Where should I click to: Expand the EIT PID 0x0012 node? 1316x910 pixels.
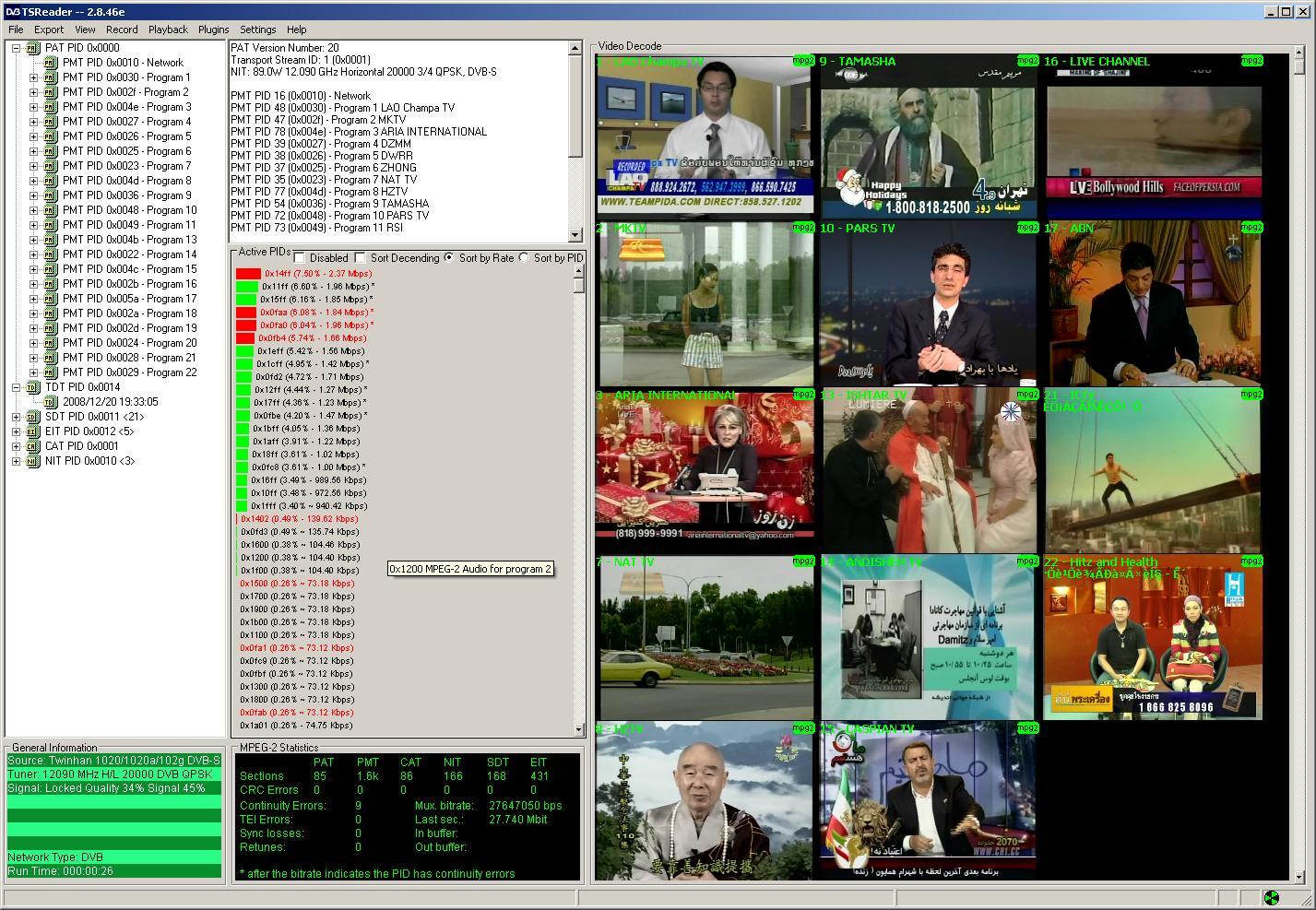click(16, 431)
